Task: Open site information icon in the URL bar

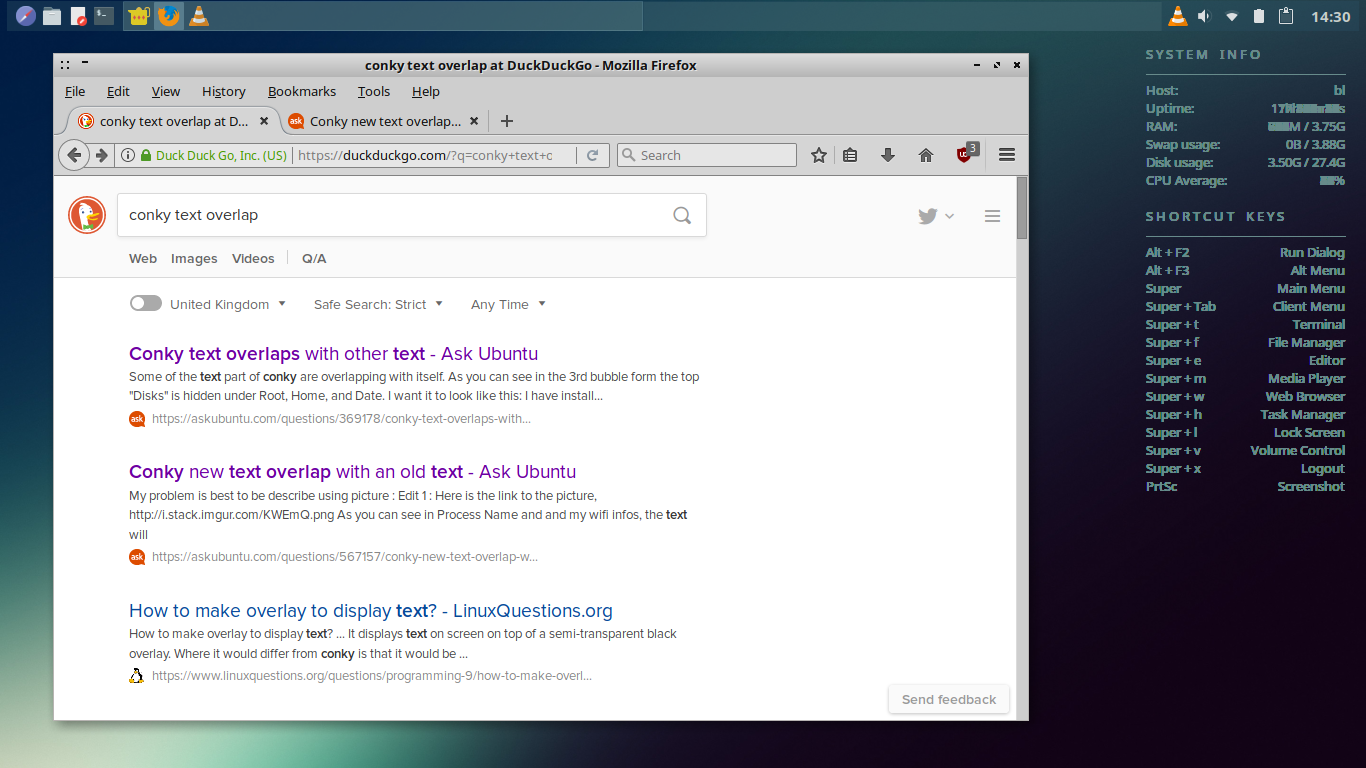Action: pos(128,155)
